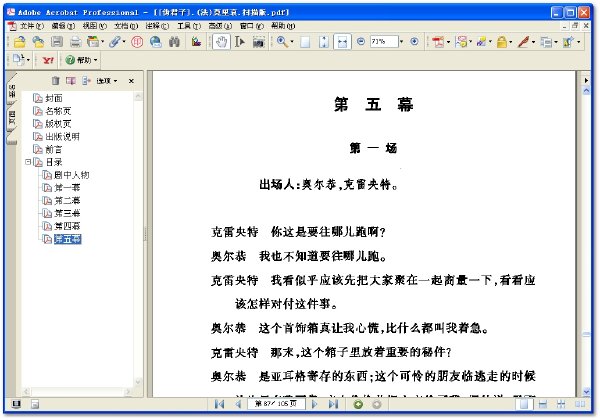
Task: Switch to Single Page layout
Action: click(524, 404)
